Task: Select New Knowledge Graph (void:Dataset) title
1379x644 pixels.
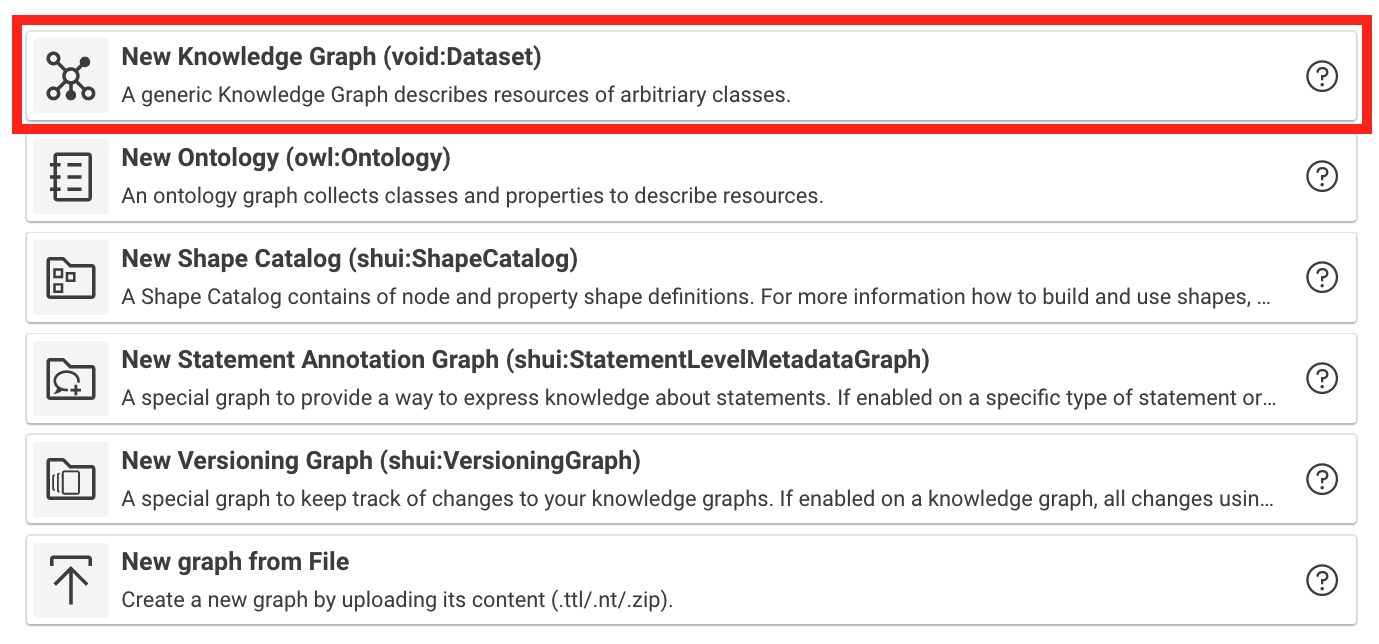Action: click(331, 57)
